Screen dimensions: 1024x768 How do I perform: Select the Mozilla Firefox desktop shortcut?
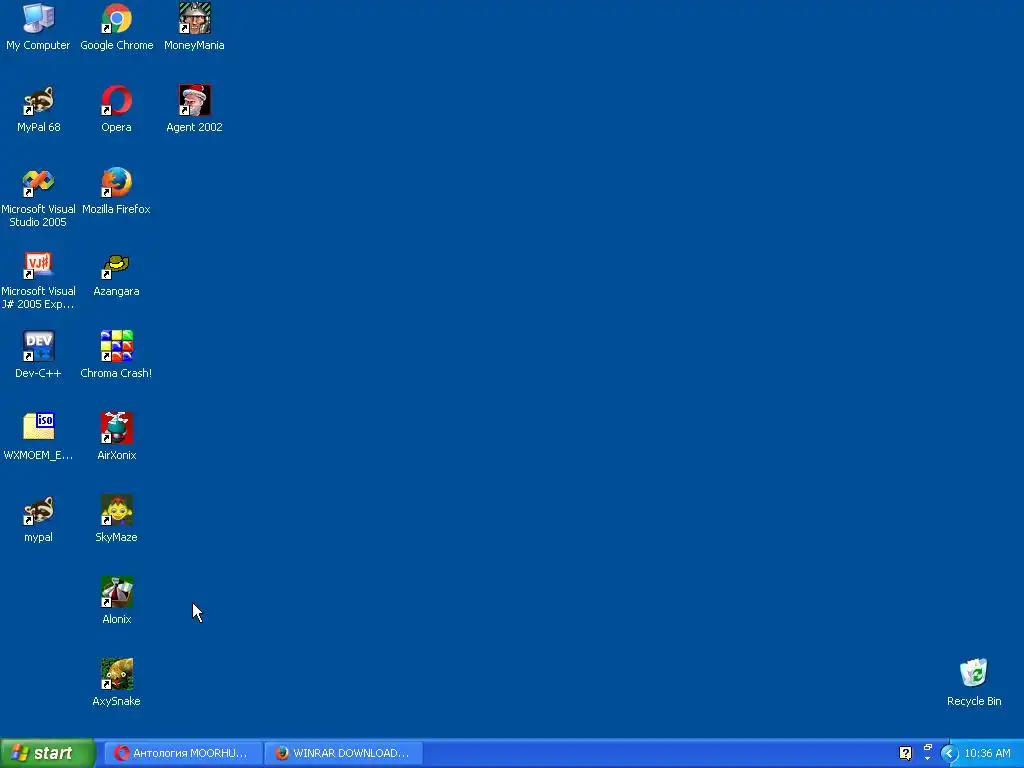click(x=116, y=191)
